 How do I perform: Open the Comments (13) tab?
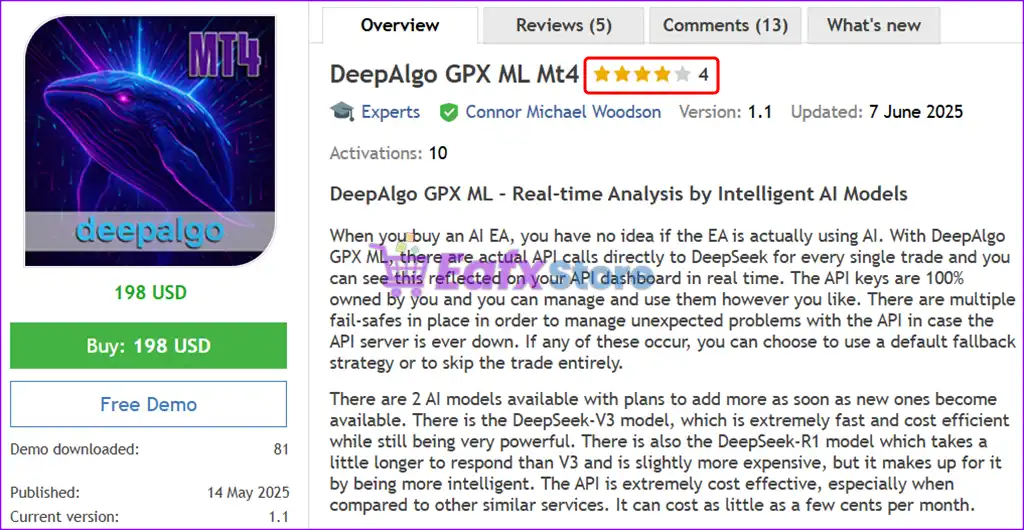point(725,25)
